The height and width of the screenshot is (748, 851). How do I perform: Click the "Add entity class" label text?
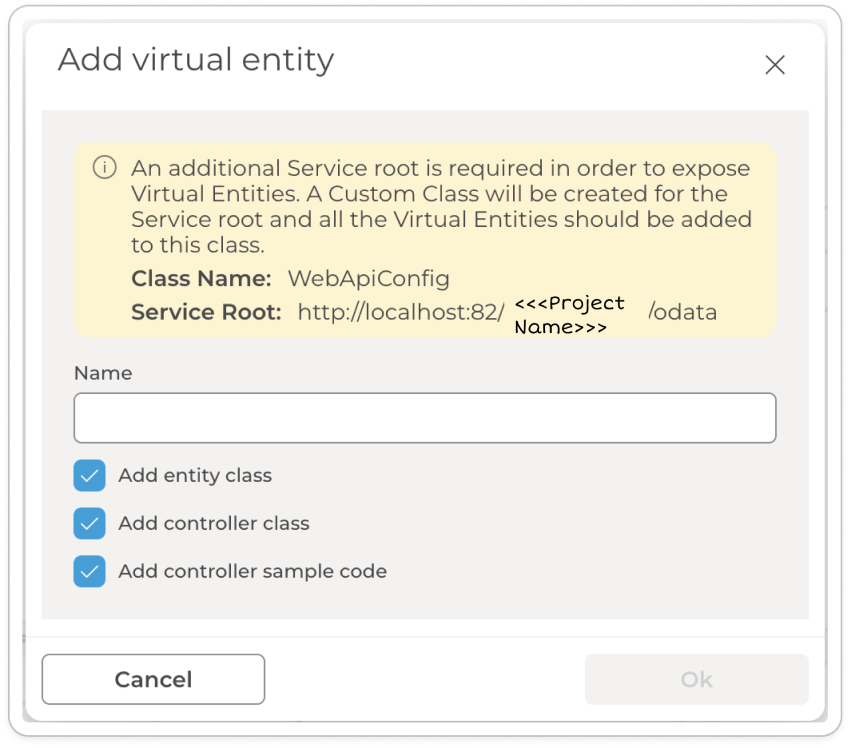click(x=195, y=476)
